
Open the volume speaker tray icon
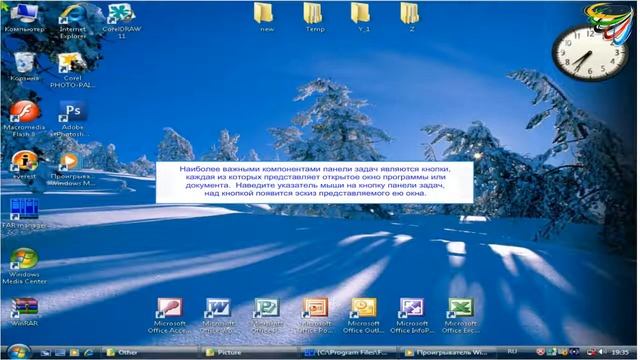click(602, 352)
